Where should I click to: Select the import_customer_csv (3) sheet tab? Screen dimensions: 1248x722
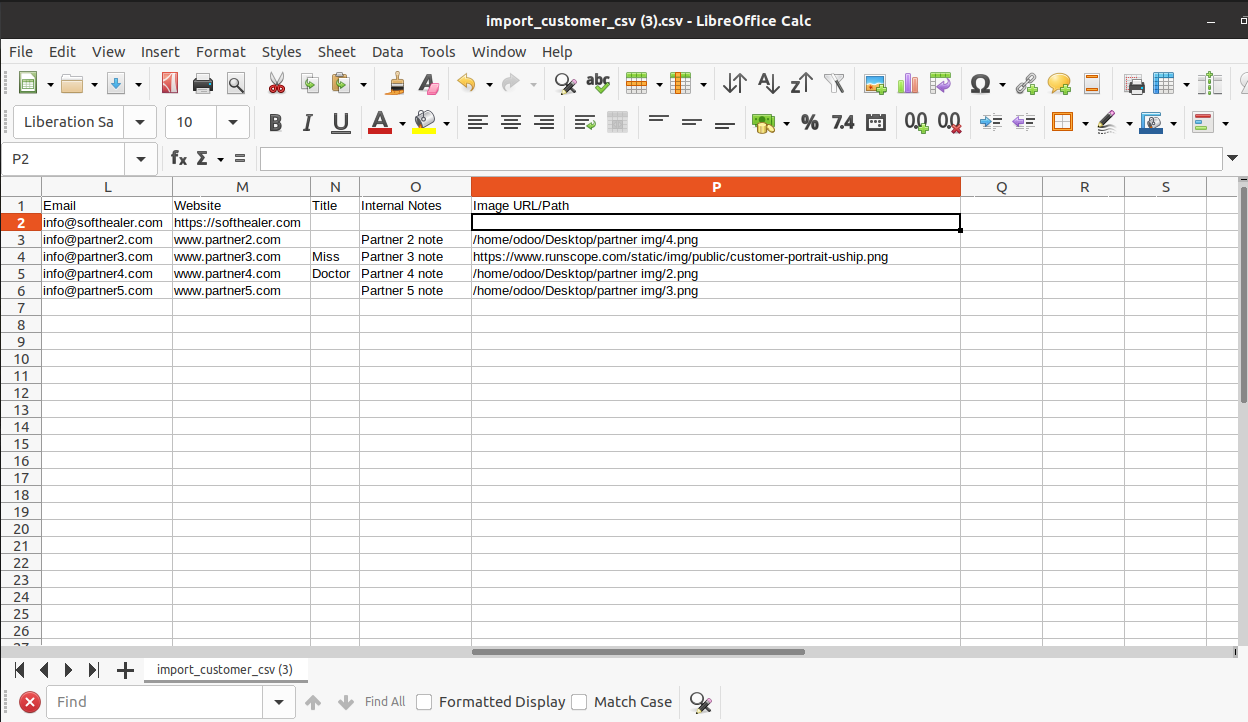click(225, 670)
